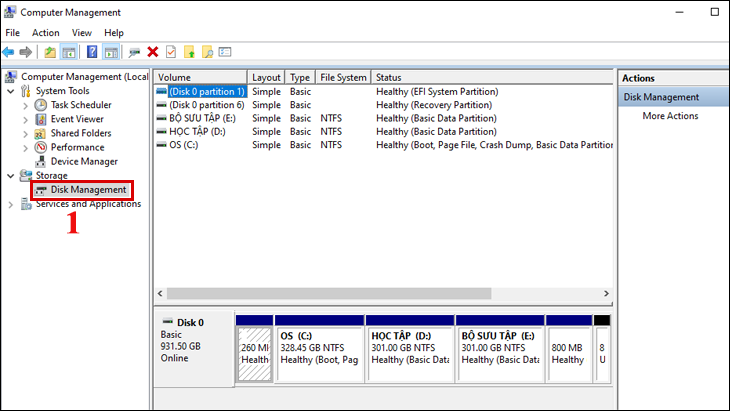Sort by the Status column header
The width and height of the screenshot is (730, 411).
coord(492,77)
